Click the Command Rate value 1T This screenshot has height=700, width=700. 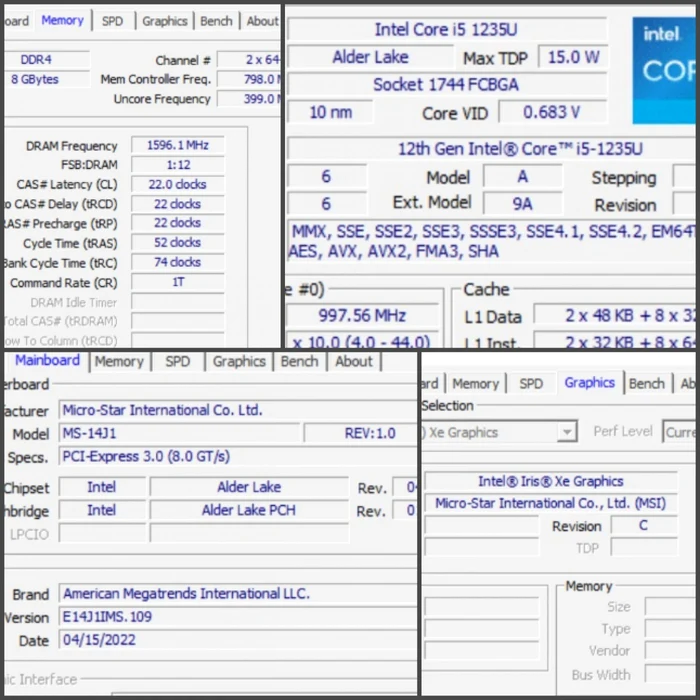click(178, 282)
